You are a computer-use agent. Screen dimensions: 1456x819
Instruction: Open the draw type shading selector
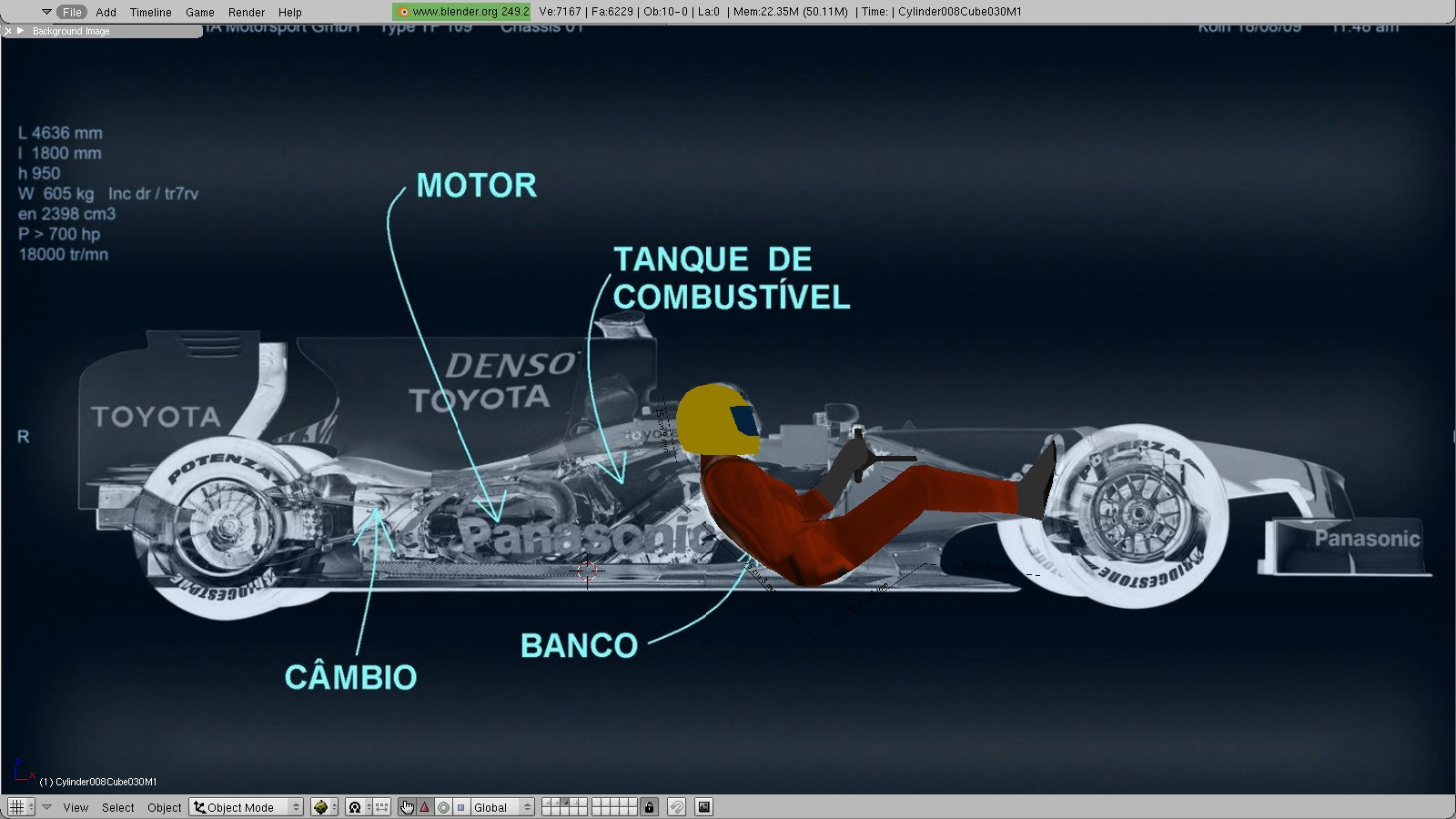click(324, 807)
